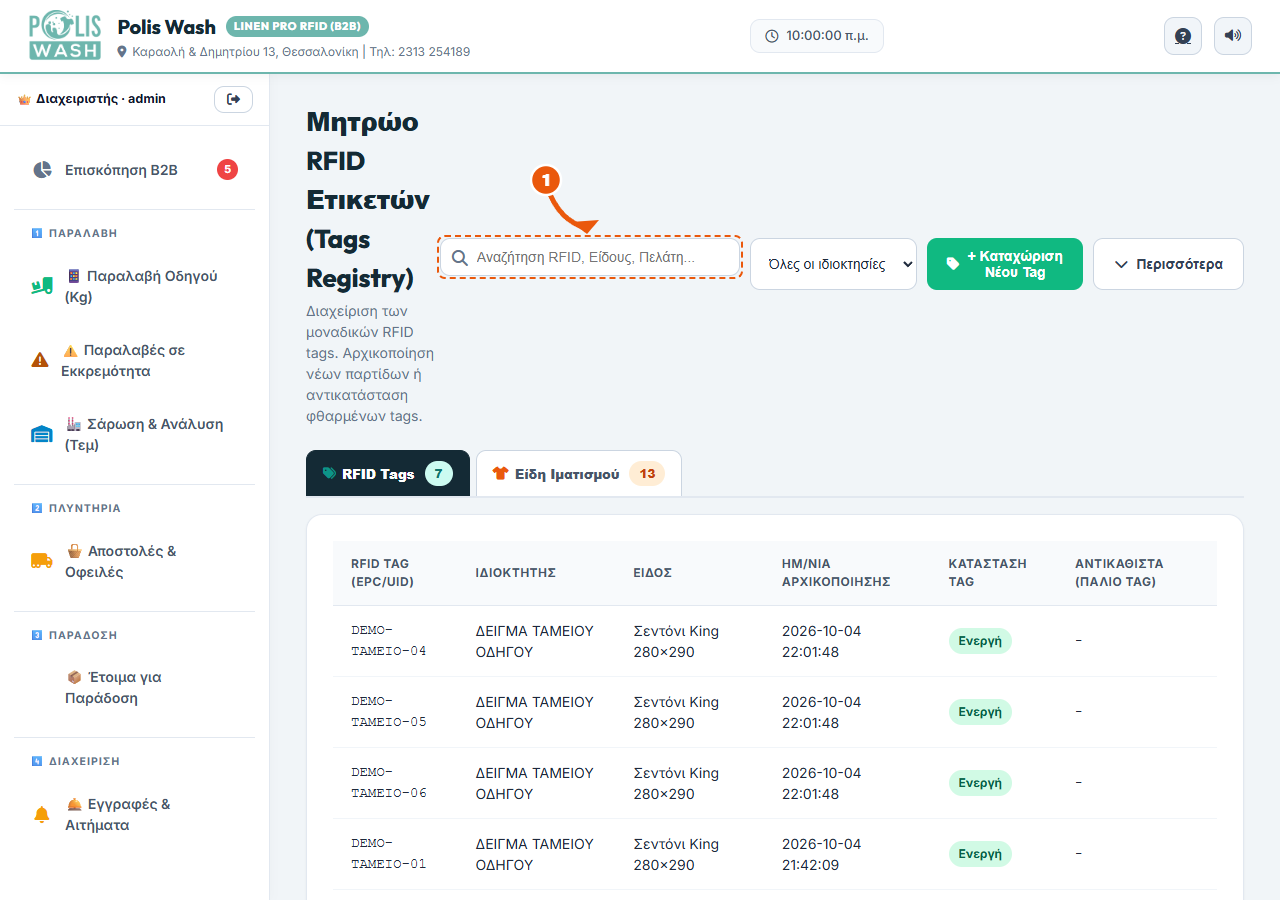Open Αποστολές & Οφειλές page
1280x900 pixels.
[135, 562]
